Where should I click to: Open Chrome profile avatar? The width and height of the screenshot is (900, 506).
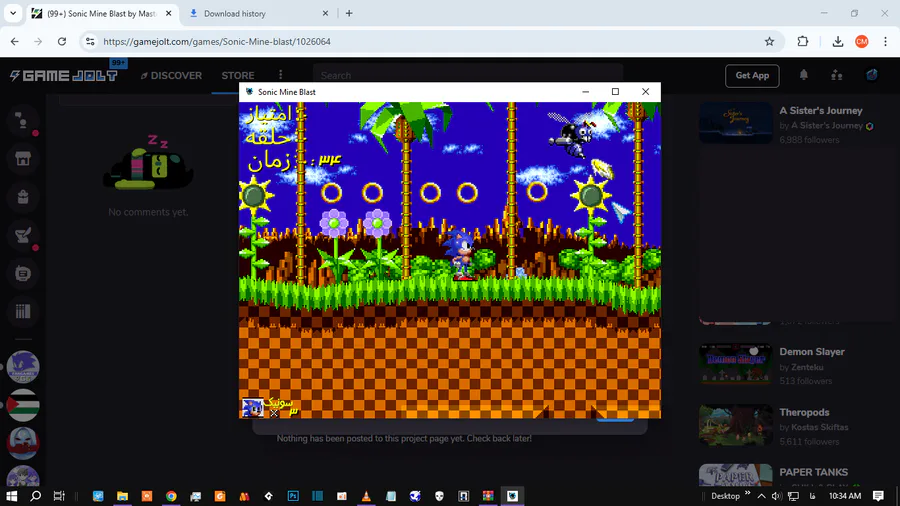(862, 41)
